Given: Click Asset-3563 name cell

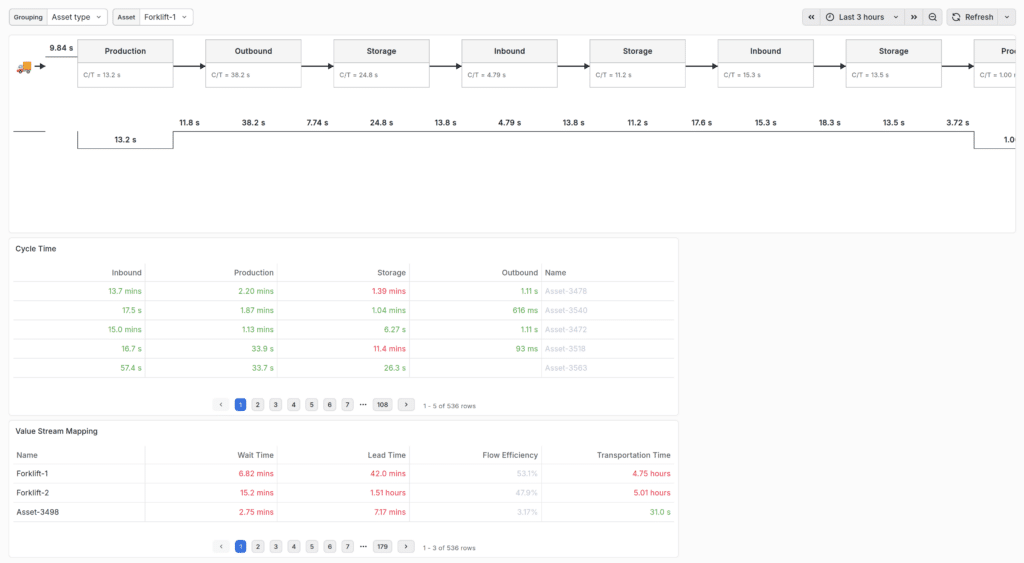Looking at the screenshot, I should point(566,368).
